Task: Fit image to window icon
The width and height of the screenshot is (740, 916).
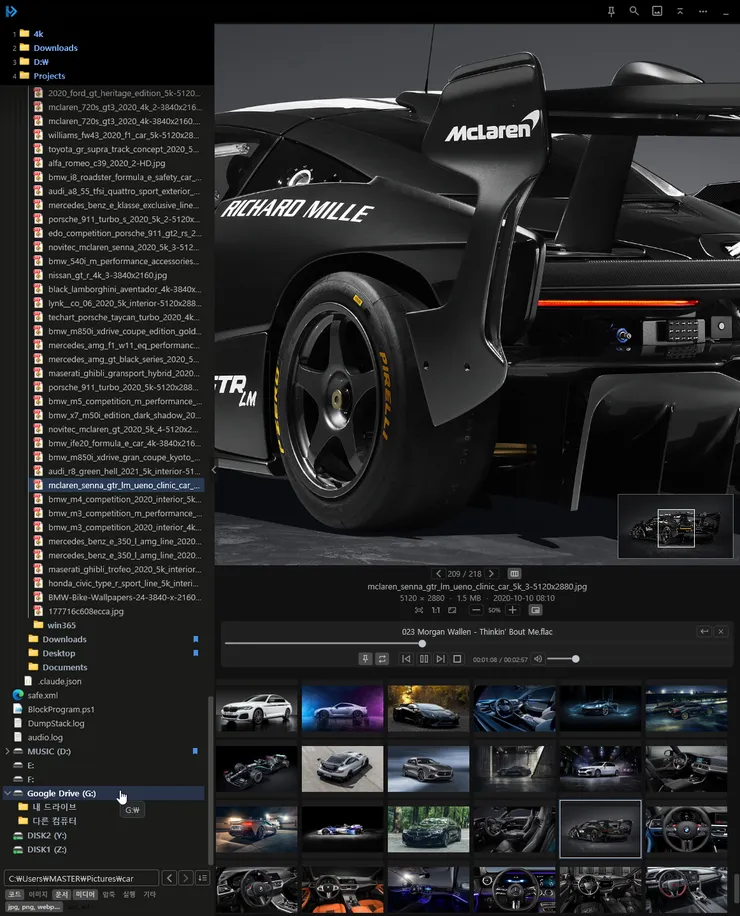Action: 419,610
